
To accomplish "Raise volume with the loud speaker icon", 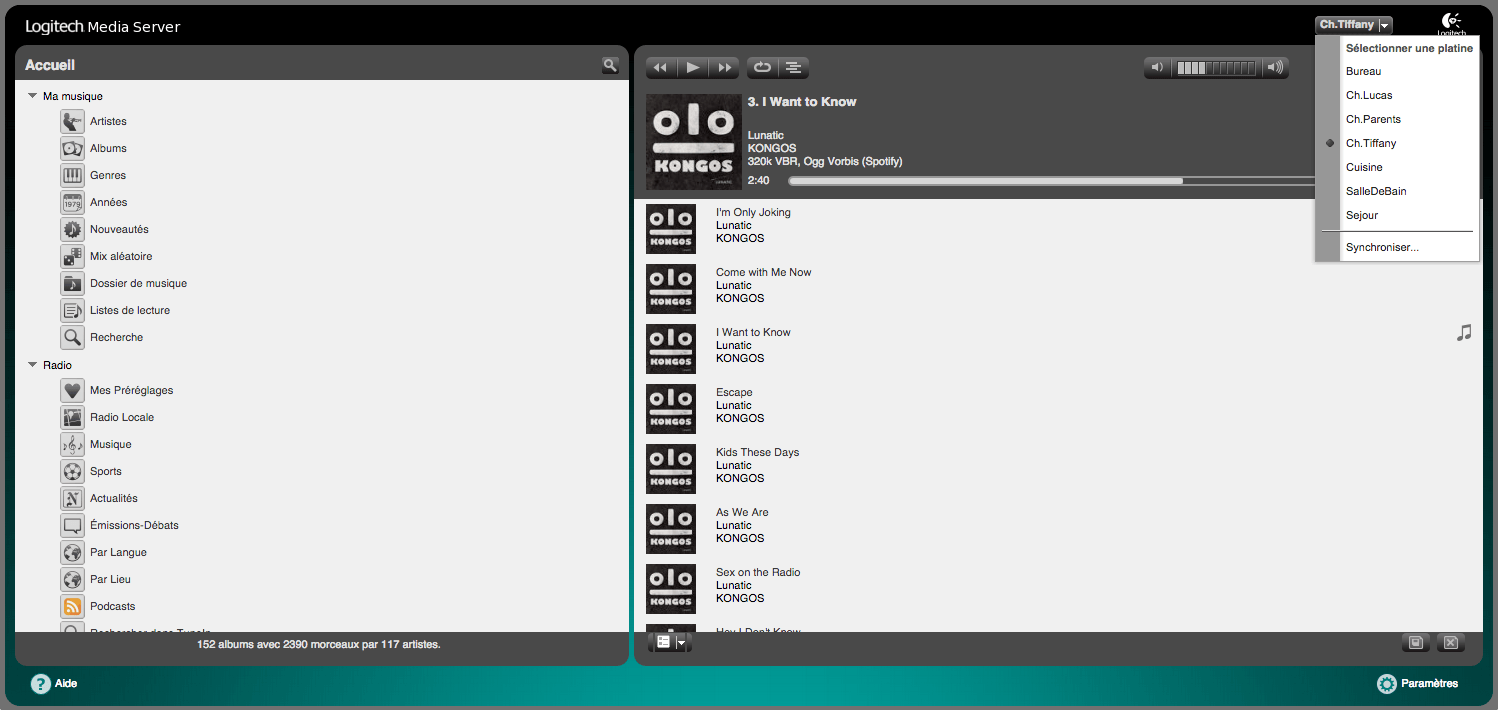I will pyautogui.click(x=1275, y=68).
